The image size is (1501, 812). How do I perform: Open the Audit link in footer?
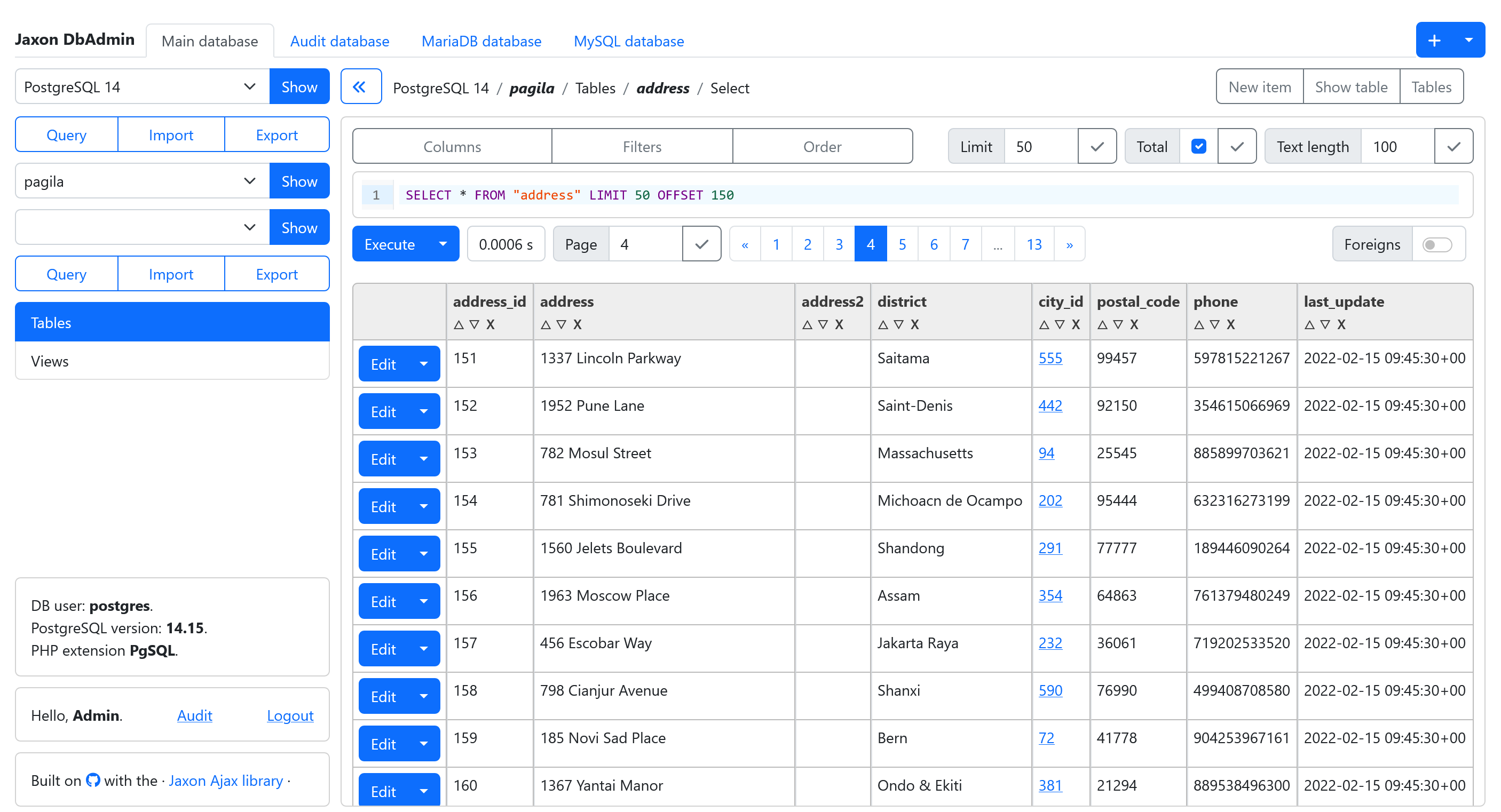195,715
